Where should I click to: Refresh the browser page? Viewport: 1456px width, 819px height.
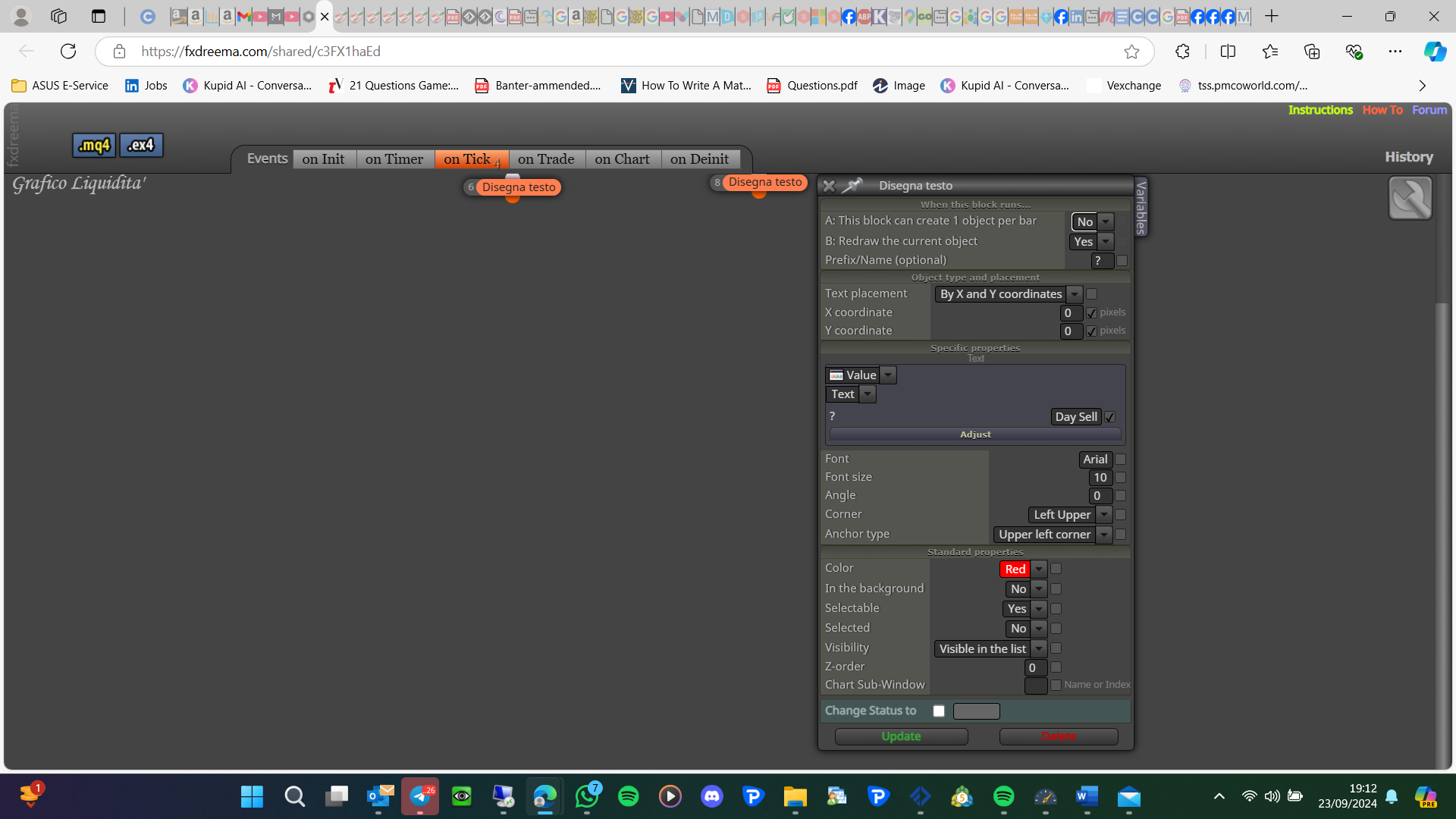point(68,52)
